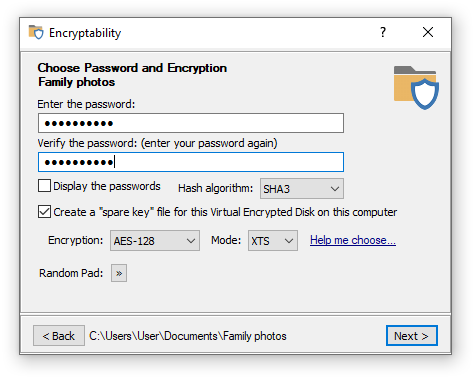
Task: Click the Hash algorithm label text
Action: [216, 188]
